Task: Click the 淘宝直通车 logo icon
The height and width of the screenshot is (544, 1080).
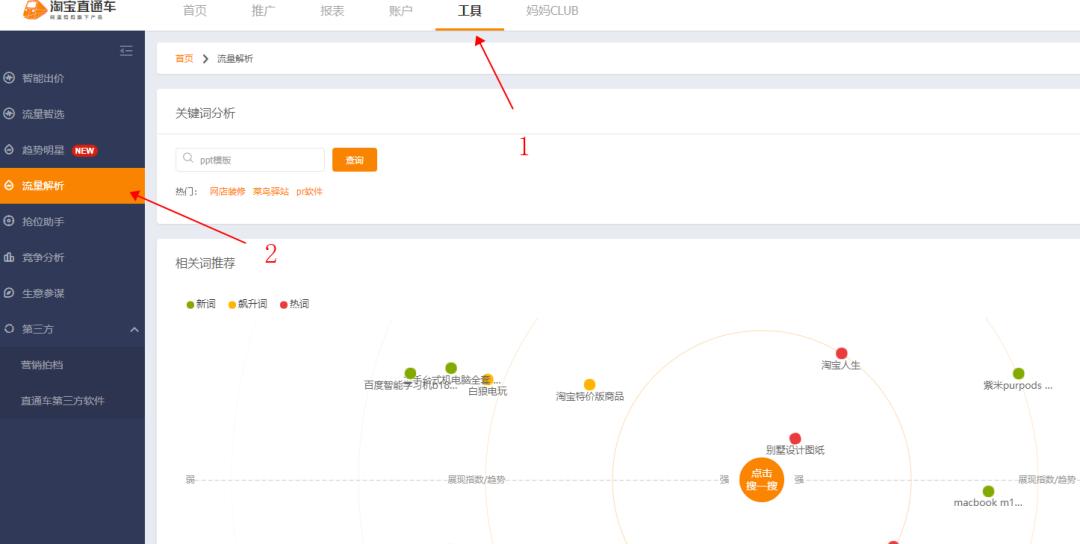Action: point(34,10)
